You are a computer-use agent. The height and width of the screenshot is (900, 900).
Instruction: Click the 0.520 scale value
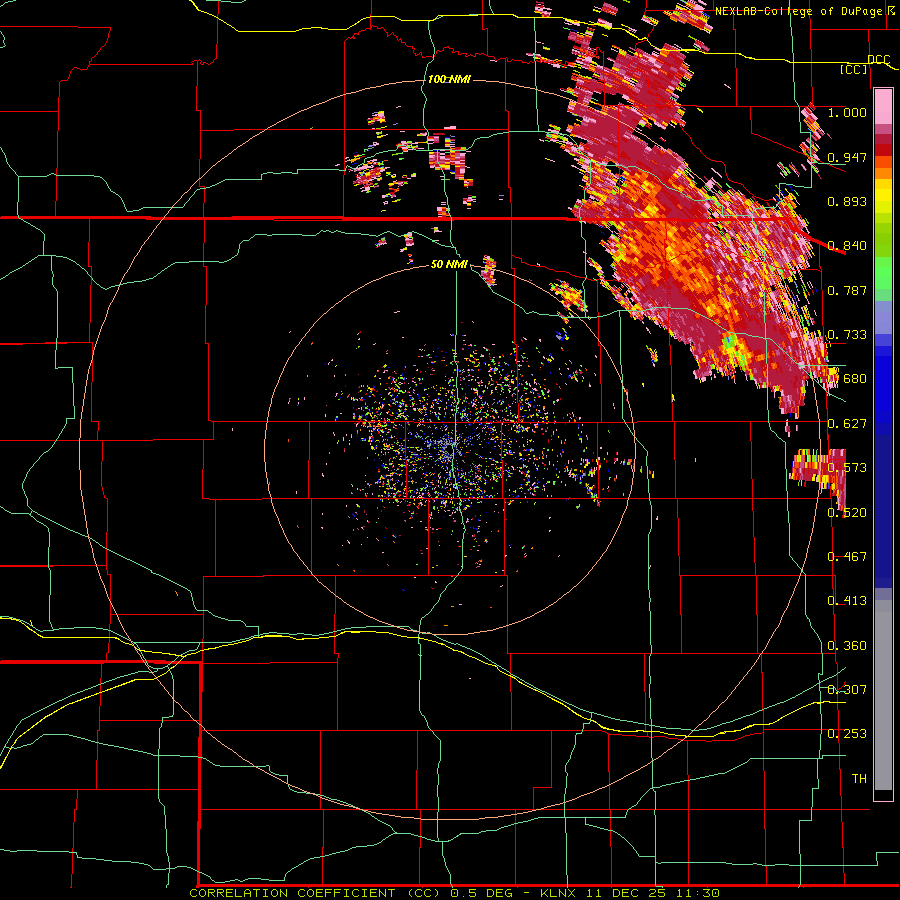tap(847, 513)
